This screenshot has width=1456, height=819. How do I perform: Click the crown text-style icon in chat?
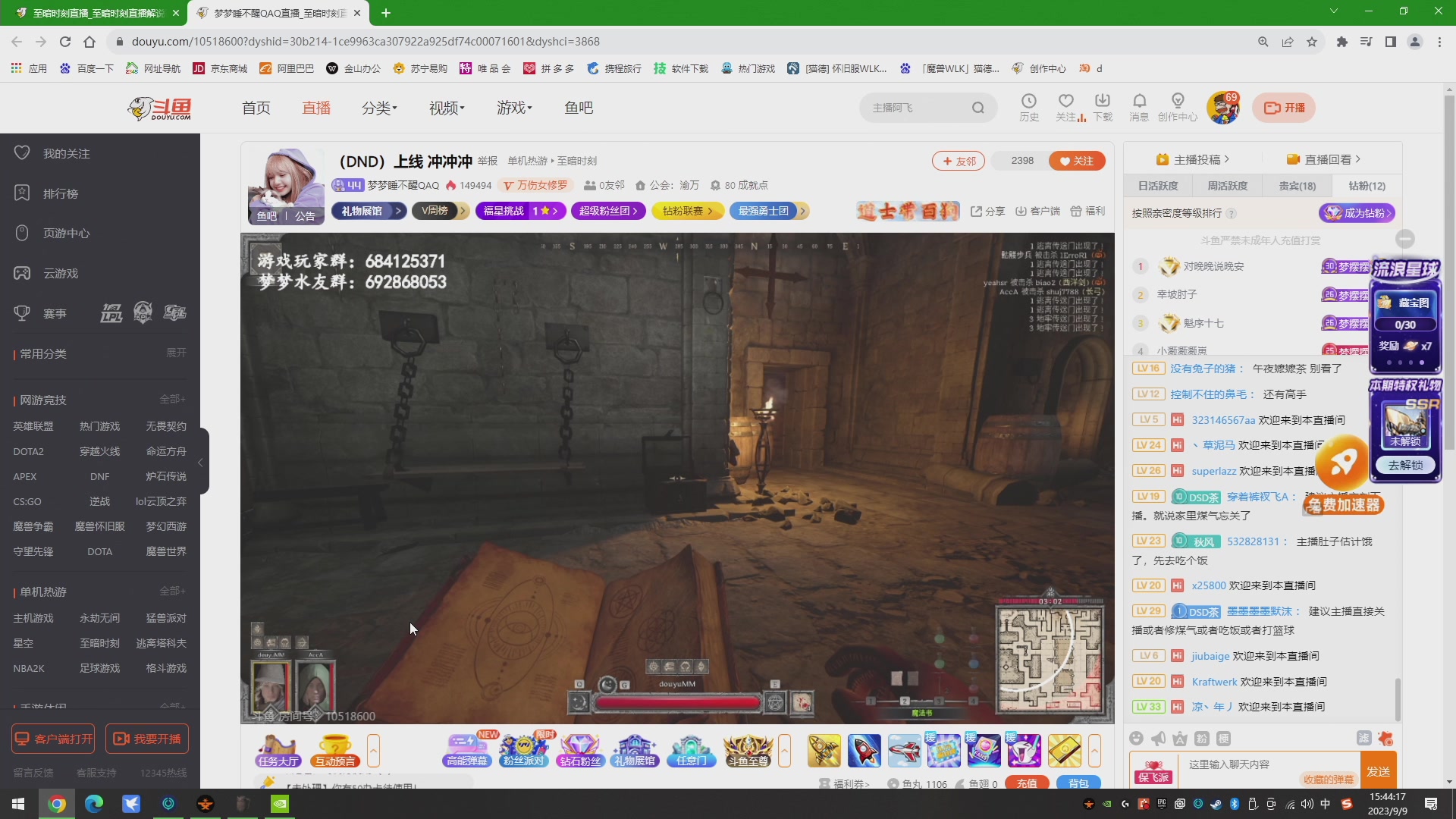(1180, 739)
